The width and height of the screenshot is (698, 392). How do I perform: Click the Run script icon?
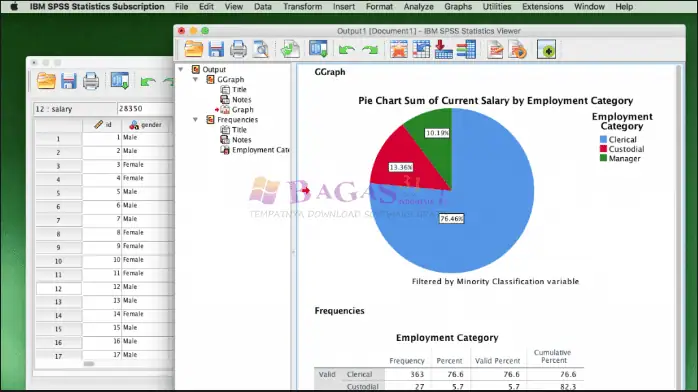pos(517,49)
